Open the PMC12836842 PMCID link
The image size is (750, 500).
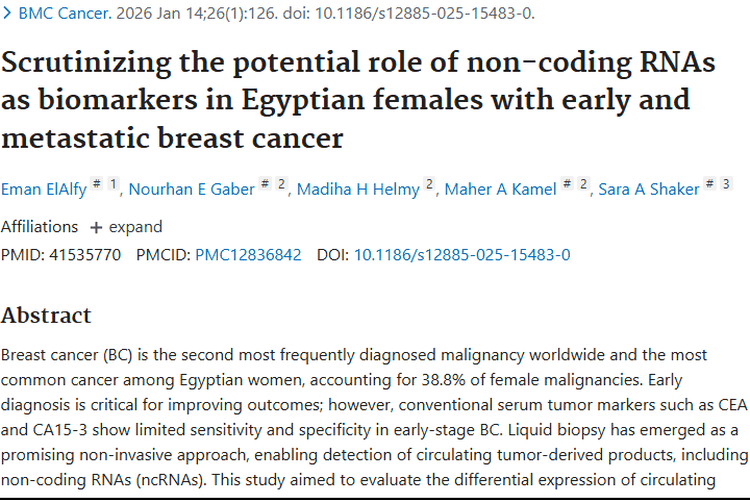pyautogui.click(x=248, y=255)
